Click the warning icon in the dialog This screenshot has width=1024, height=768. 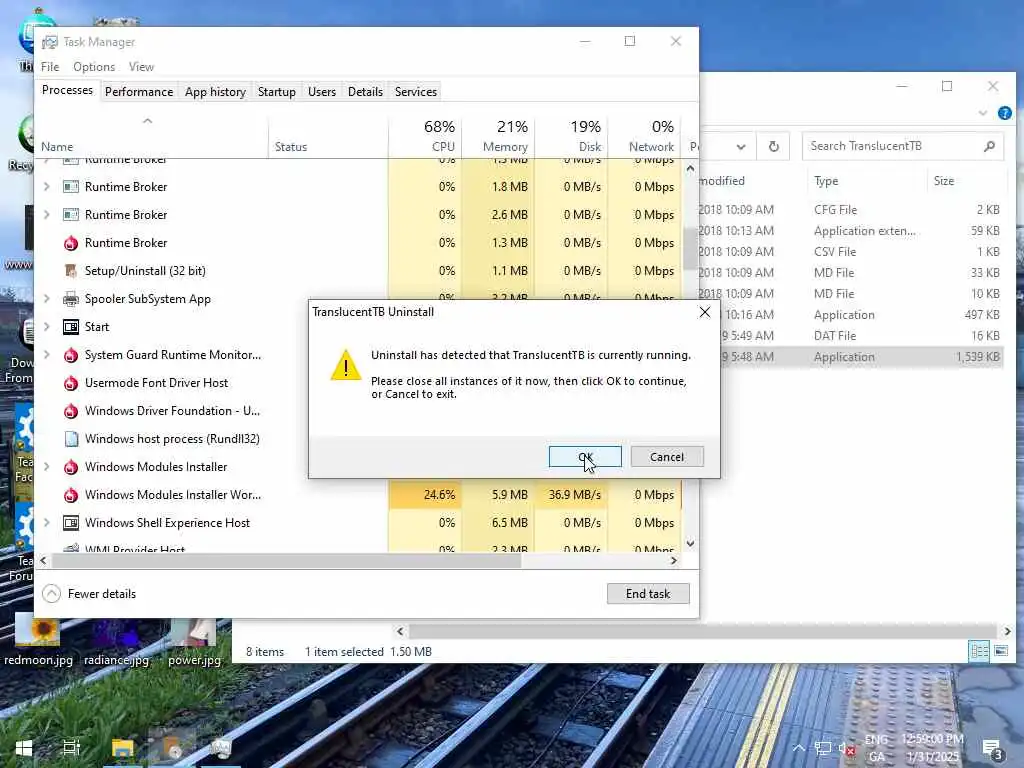point(345,365)
